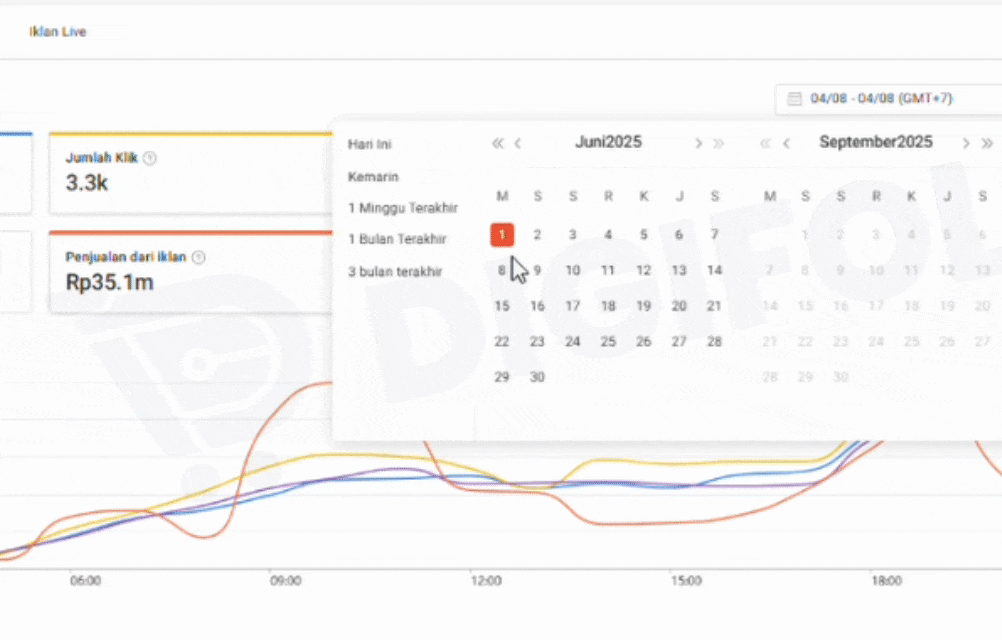1002x640 pixels.
Task: Advance September2025 calendar to next month
Action: tap(966, 143)
